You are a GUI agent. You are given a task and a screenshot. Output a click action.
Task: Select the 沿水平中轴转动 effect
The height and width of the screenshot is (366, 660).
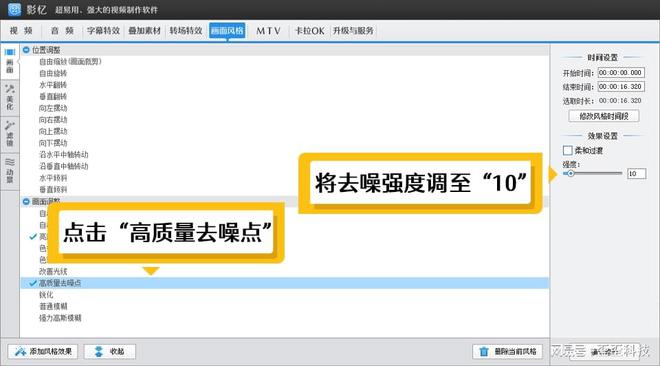(64, 155)
